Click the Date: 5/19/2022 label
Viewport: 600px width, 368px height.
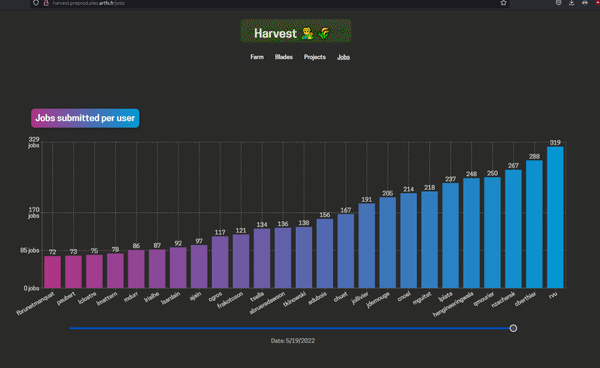(293, 340)
